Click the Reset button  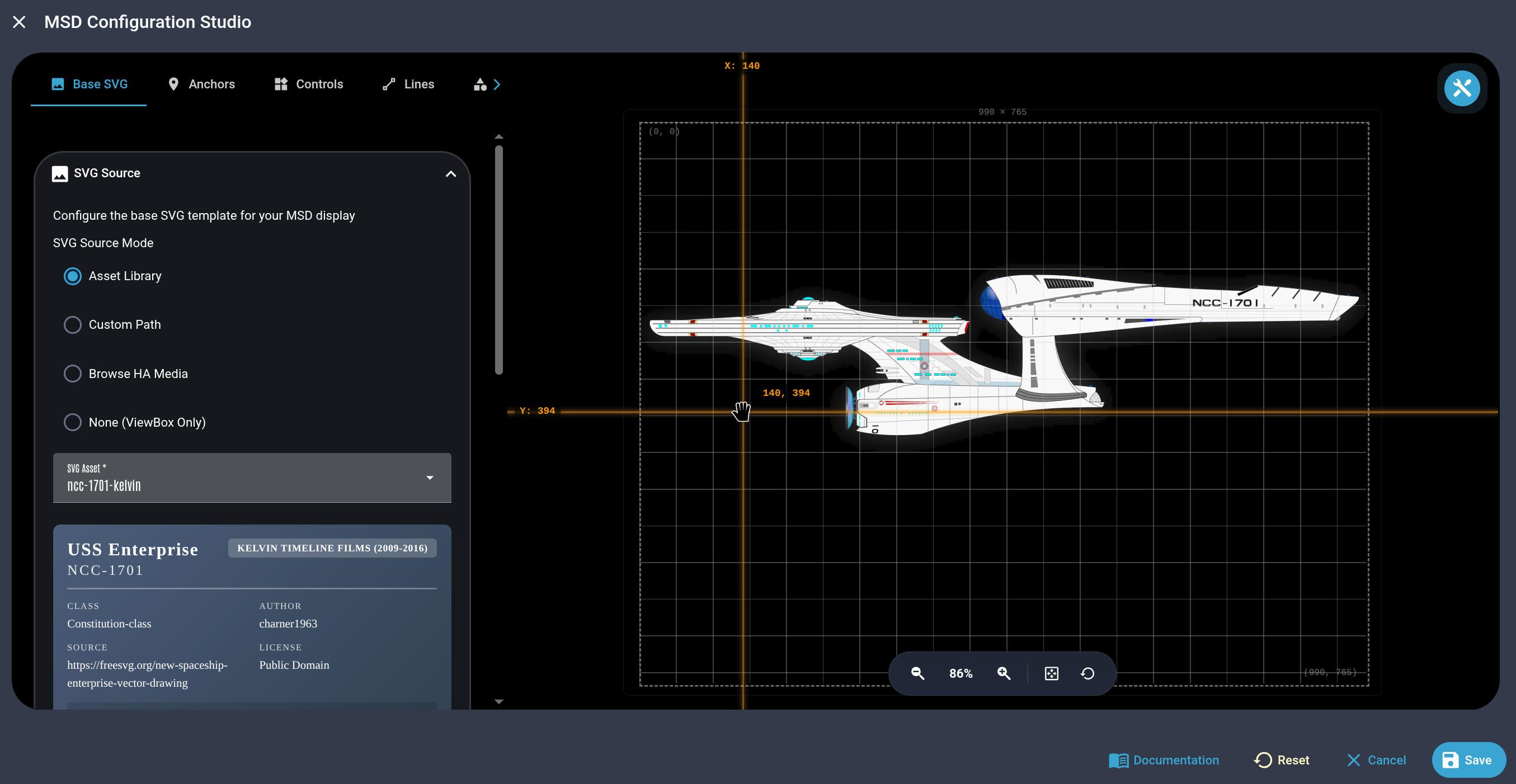1281,760
